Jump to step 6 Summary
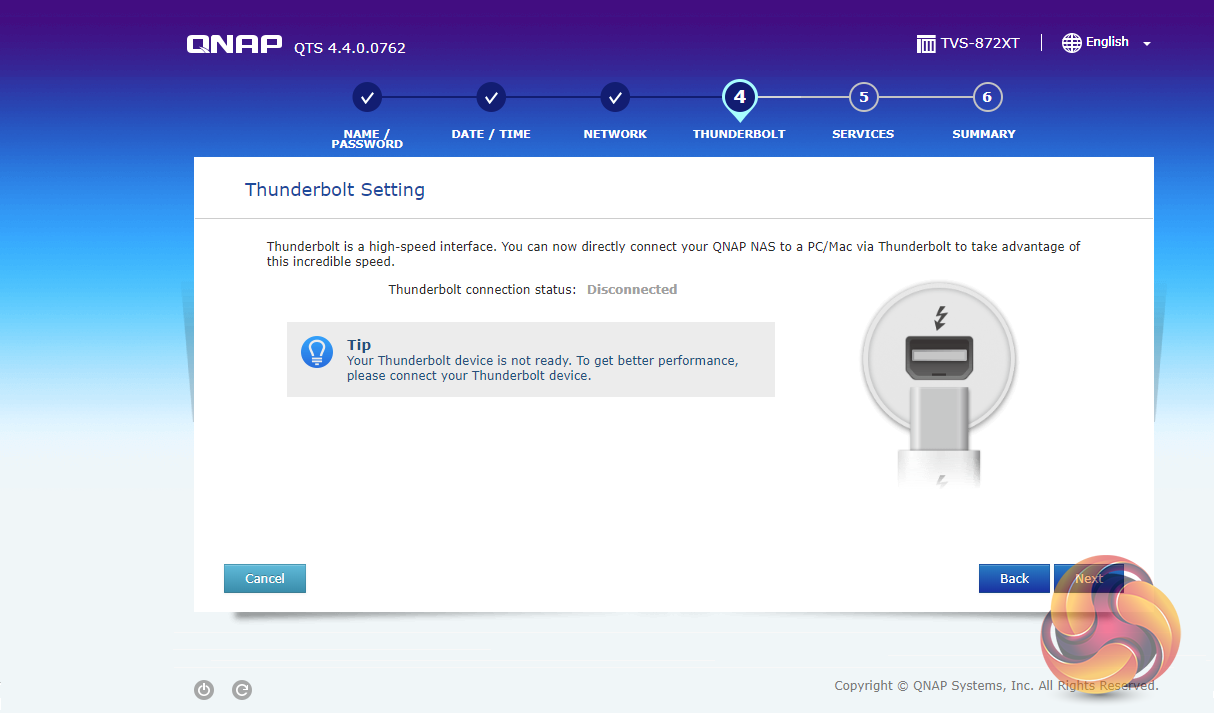This screenshot has width=1214, height=713. coord(987,98)
